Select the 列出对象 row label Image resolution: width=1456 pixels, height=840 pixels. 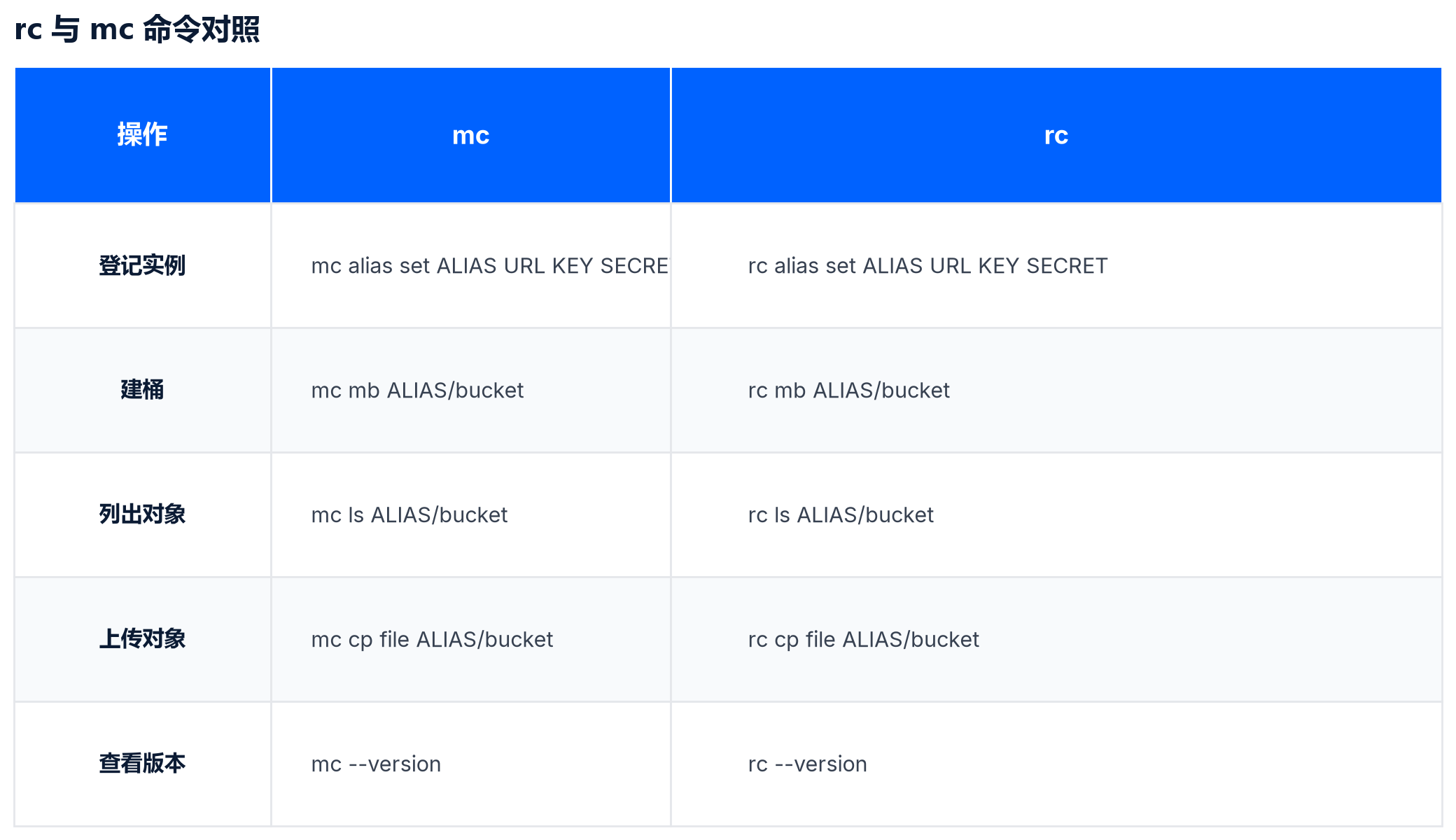(x=142, y=514)
